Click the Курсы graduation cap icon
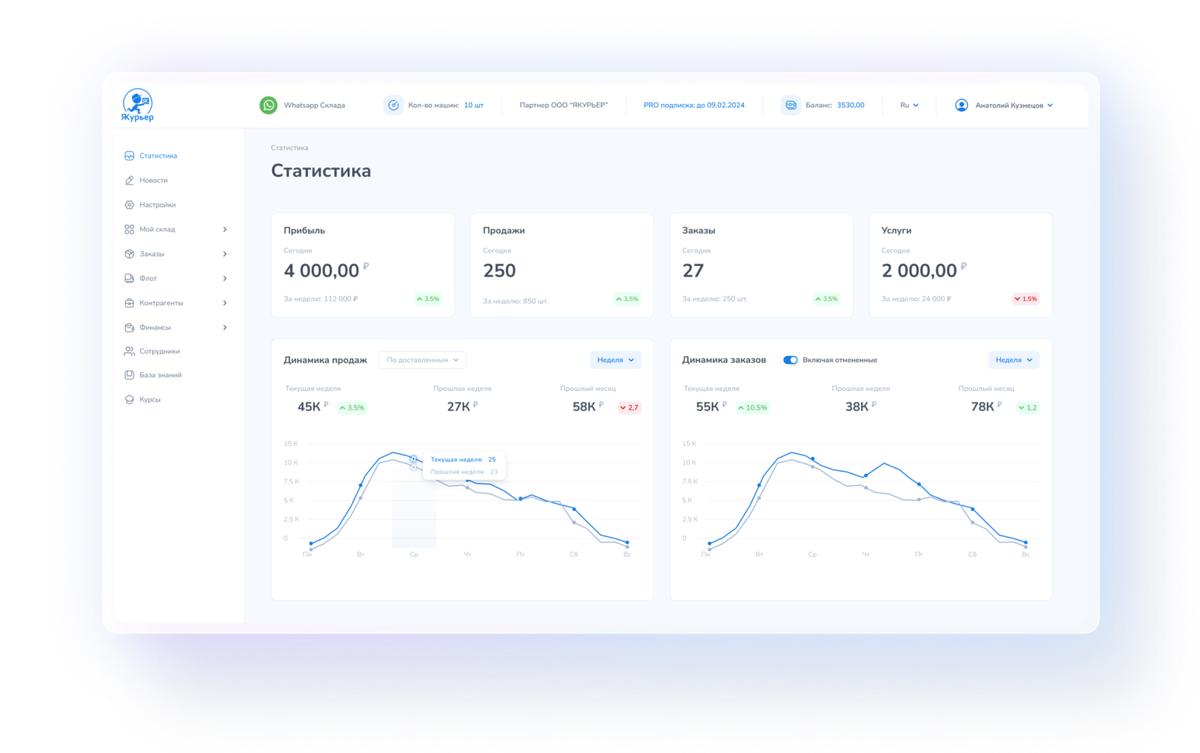The image size is (1200, 753). coord(129,399)
